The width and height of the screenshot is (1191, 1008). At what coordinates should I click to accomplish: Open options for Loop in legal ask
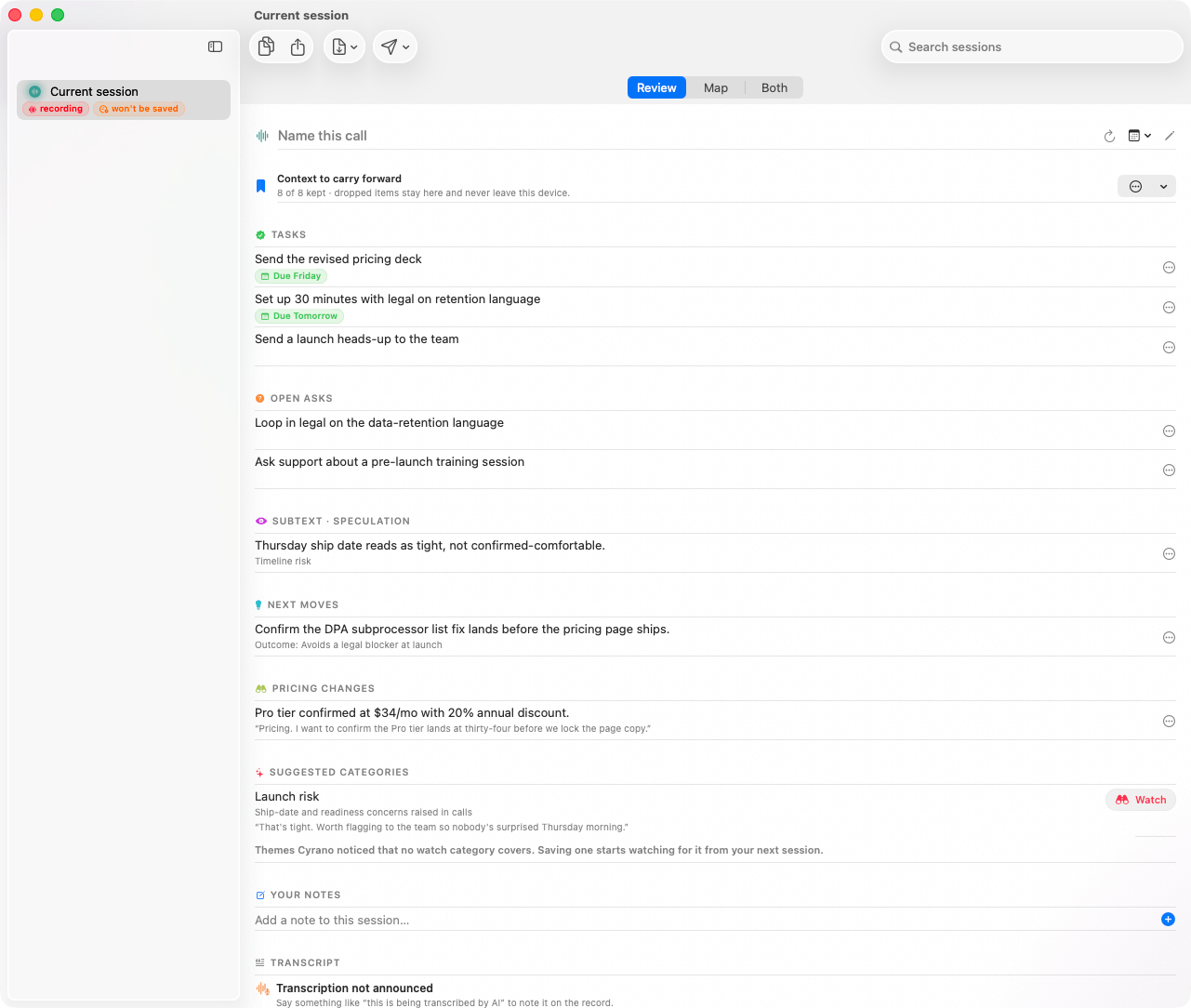(x=1169, y=431)
